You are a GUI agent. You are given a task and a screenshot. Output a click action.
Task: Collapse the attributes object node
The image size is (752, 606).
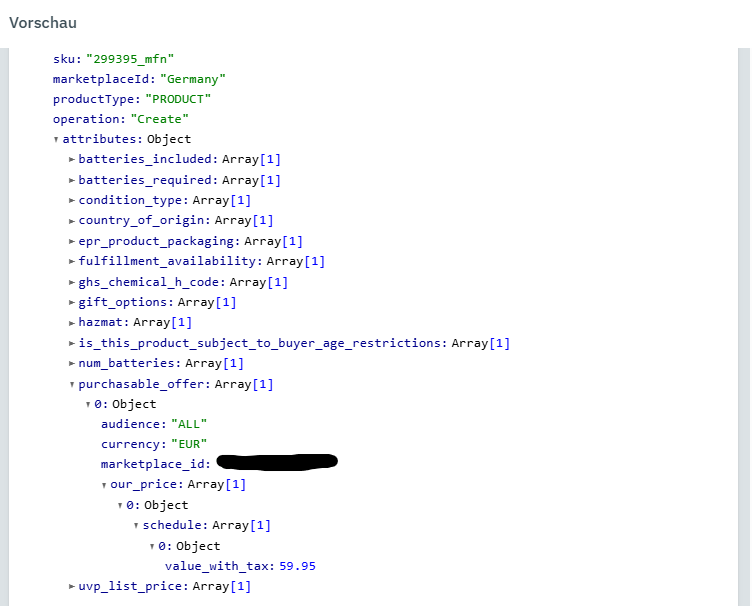click(x=56, y=140)
